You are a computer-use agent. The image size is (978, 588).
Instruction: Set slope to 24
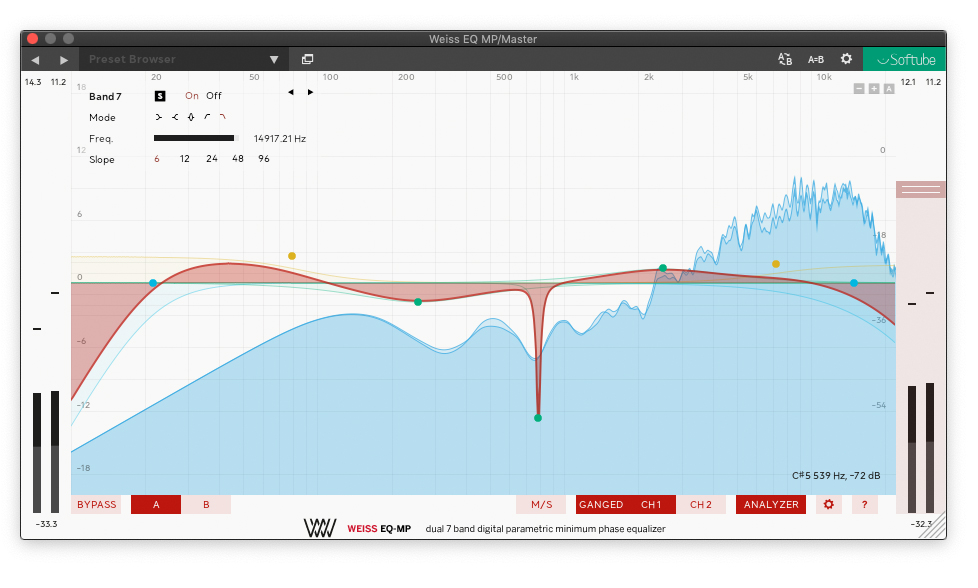[212, 159]
